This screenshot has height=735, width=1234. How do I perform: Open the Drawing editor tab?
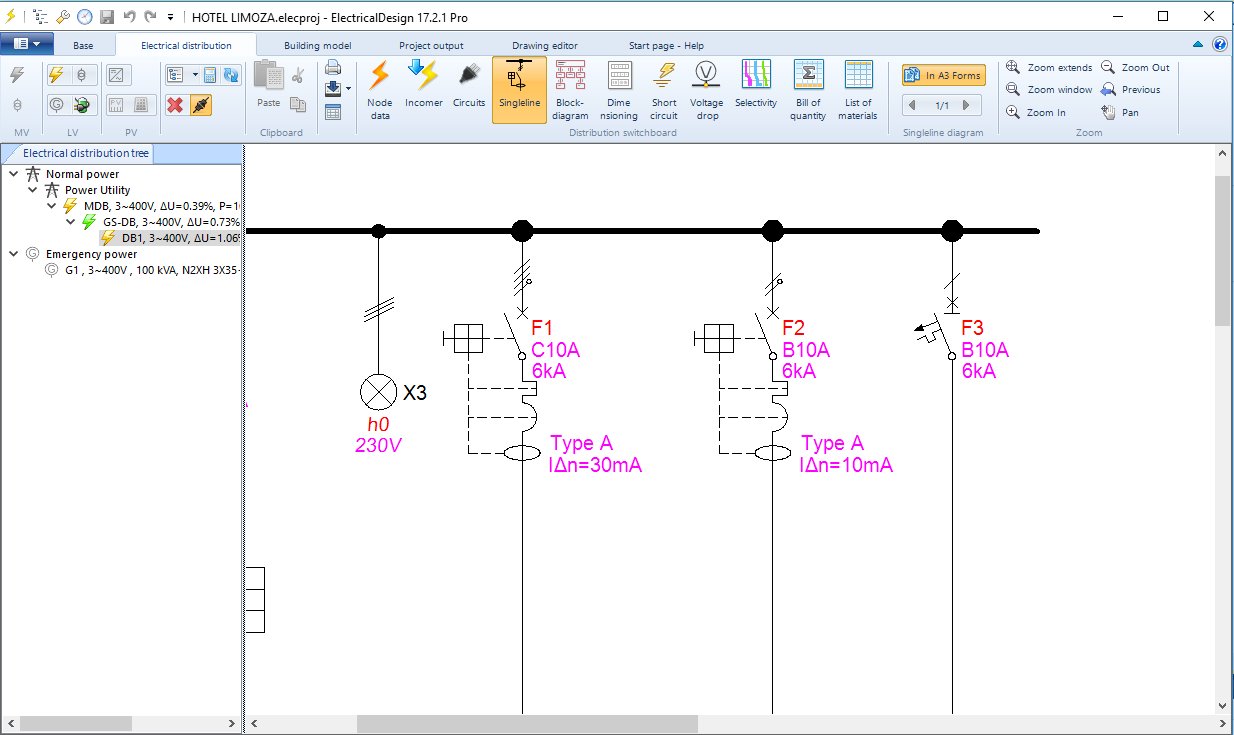(x=544, y=46)
